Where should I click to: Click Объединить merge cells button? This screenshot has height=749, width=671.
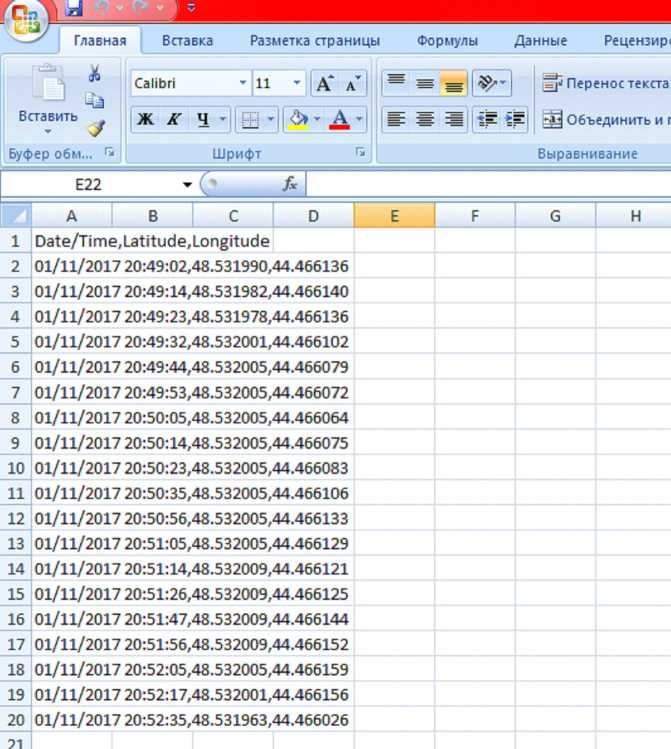pyautogui.click(x=606, y=119)
